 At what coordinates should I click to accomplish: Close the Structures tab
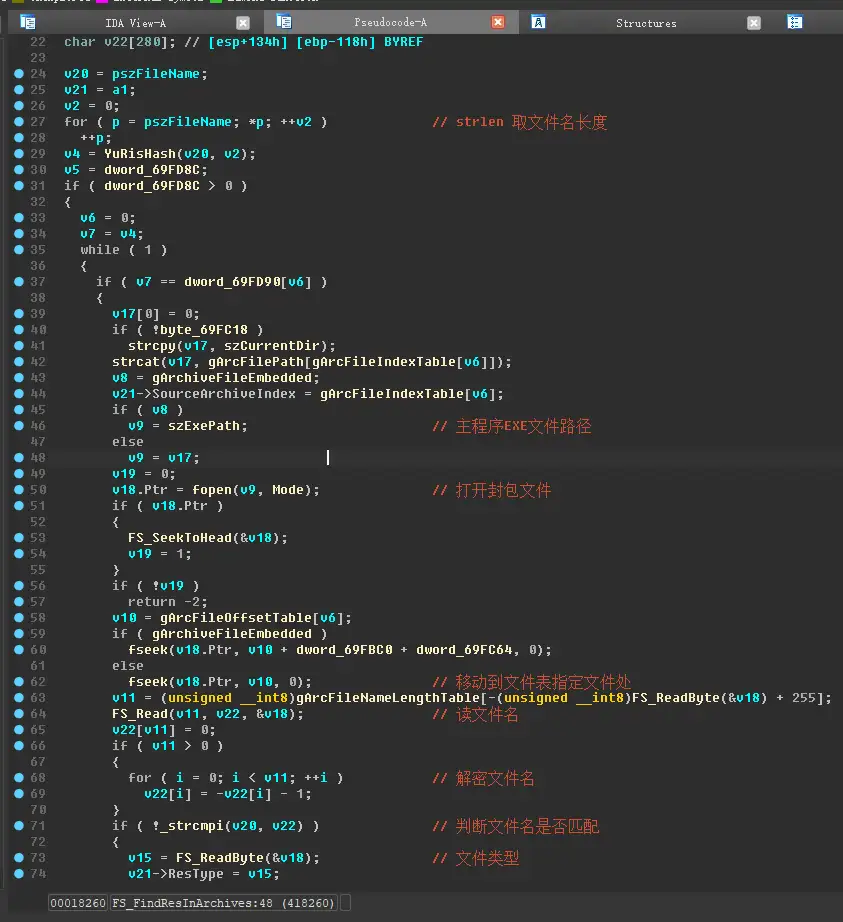(x=754, y=23)
